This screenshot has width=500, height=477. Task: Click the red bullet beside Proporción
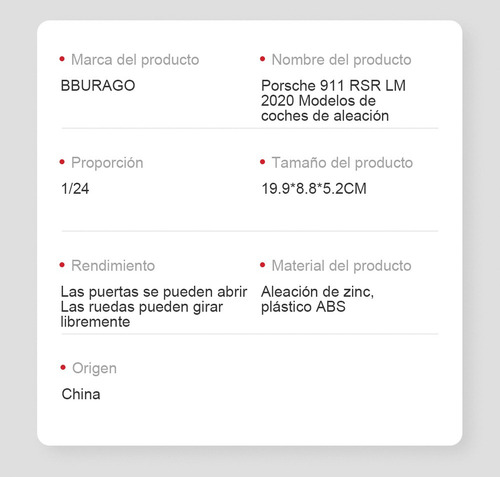(62, 162)
